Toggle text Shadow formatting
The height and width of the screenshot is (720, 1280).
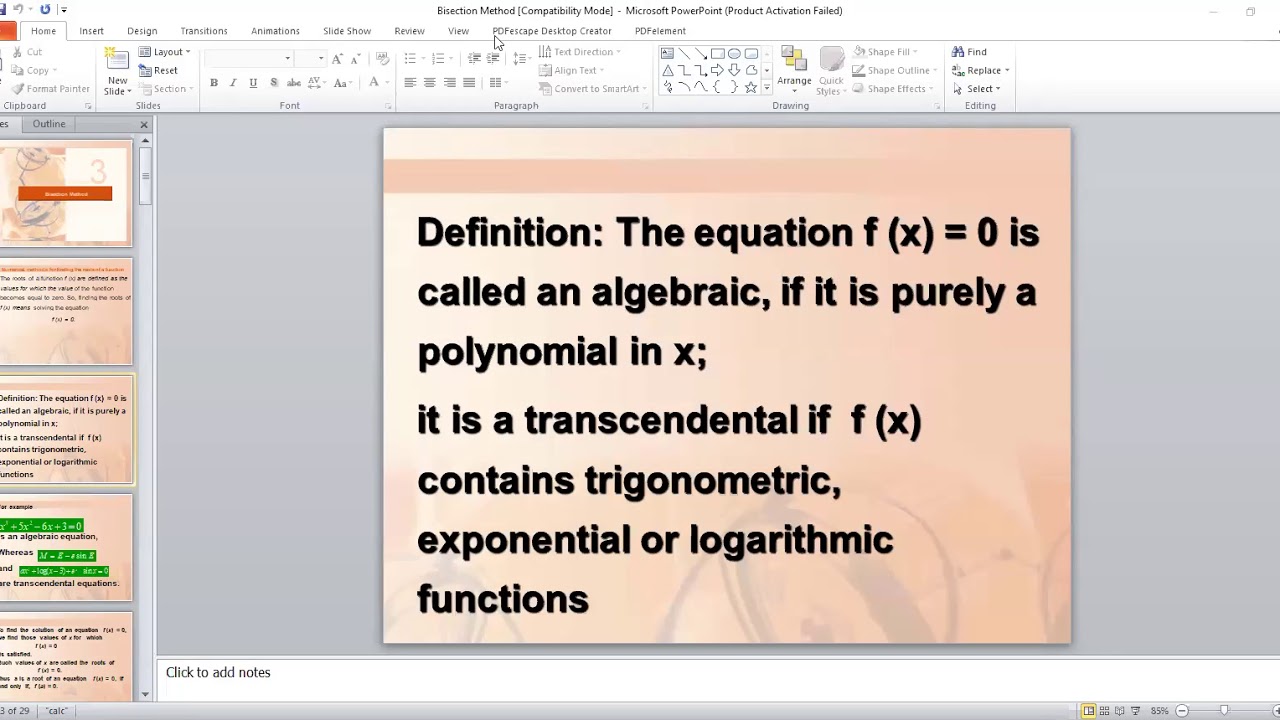pyautogui.click(x=274, y=83)
